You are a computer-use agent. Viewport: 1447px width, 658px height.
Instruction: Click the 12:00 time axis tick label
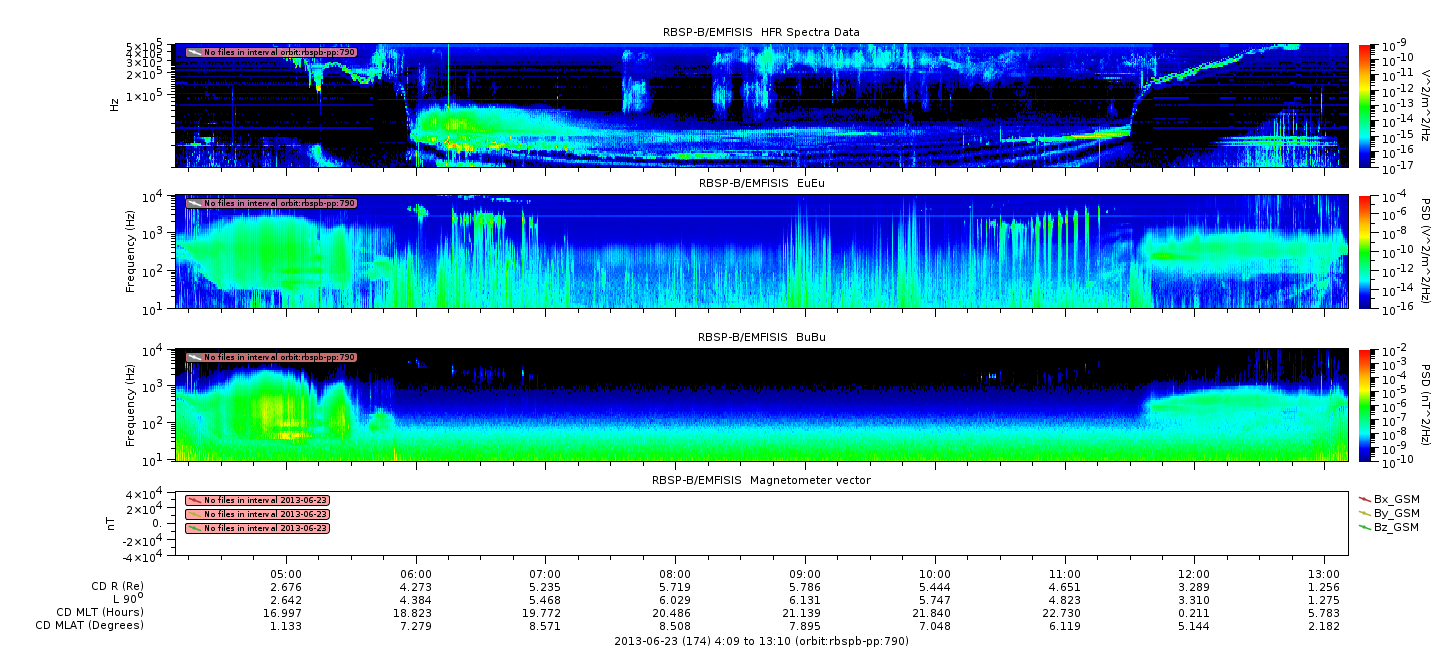[x=1194, y=574]
